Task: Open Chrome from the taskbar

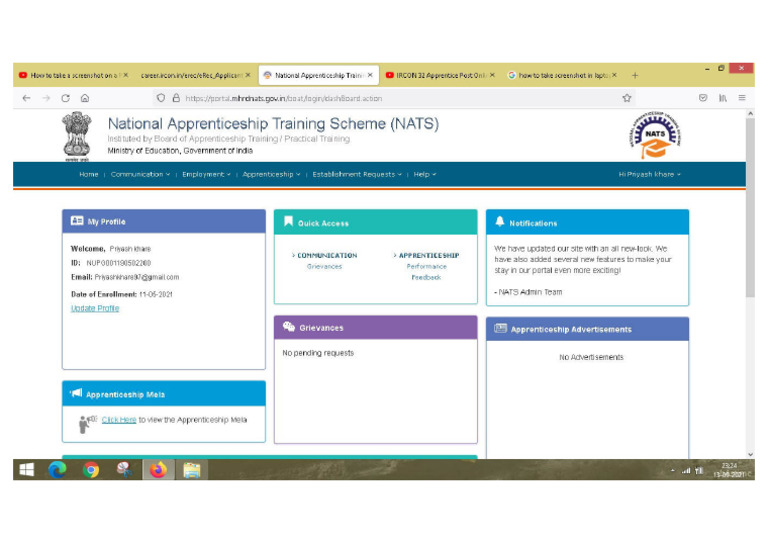Action: (91, 470)
